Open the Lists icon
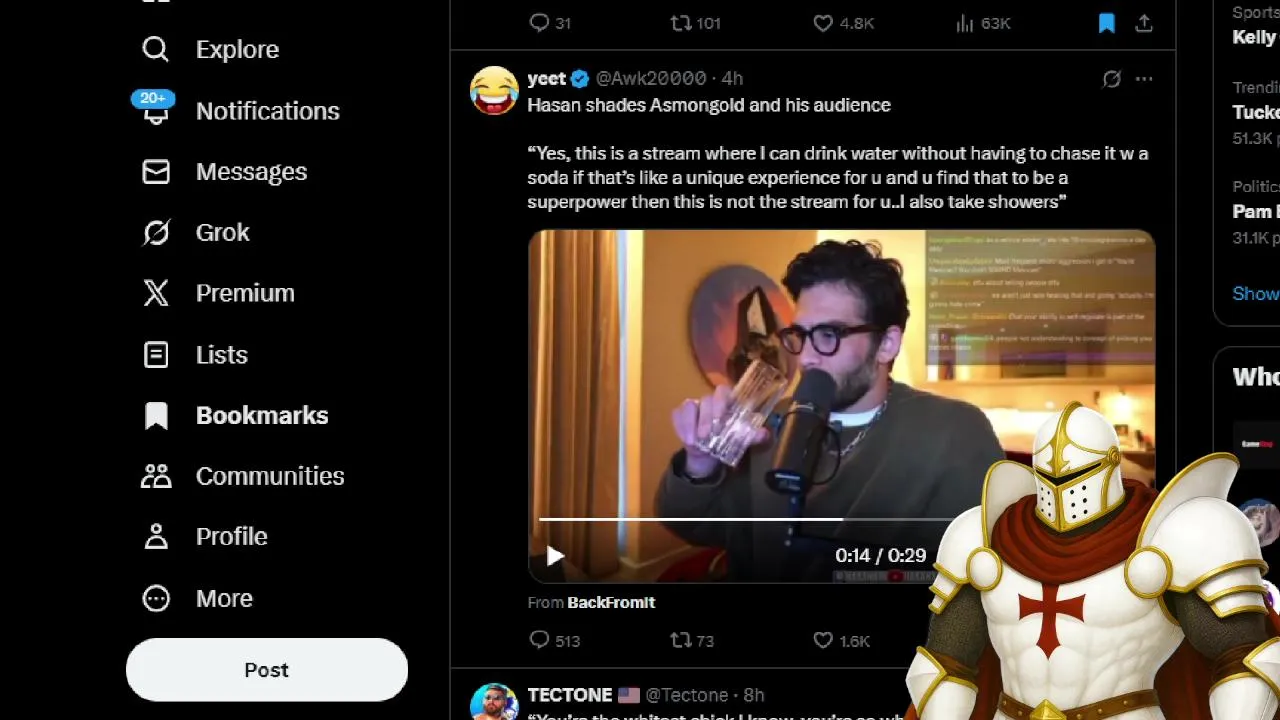This screenshot has width=1280, height=720. pos(156,355)
